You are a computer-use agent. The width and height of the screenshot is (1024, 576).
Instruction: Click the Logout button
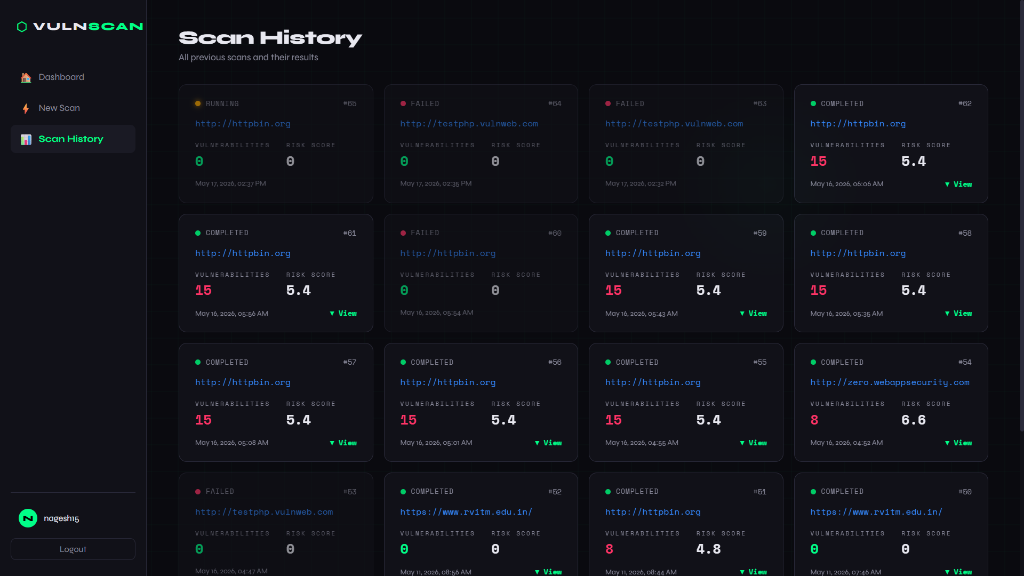tap(73, 549)
